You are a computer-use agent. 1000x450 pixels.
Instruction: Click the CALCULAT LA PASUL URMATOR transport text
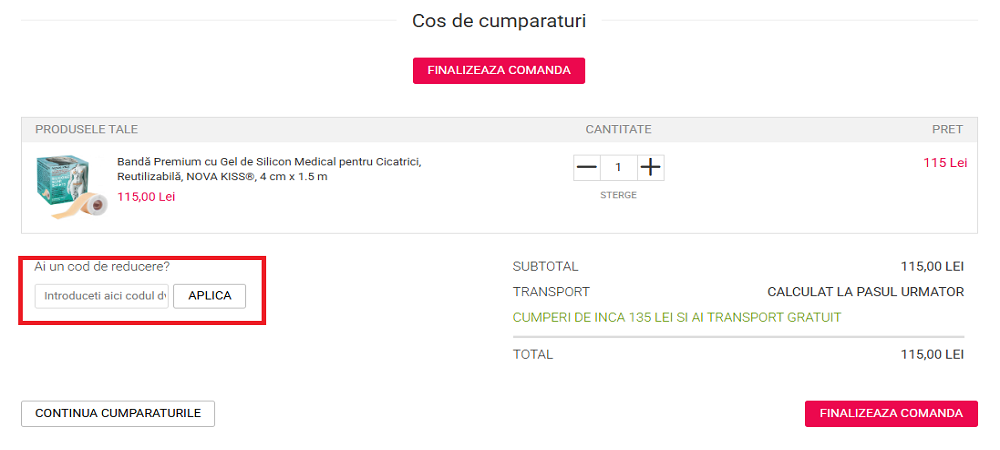[x=865, y=292]
